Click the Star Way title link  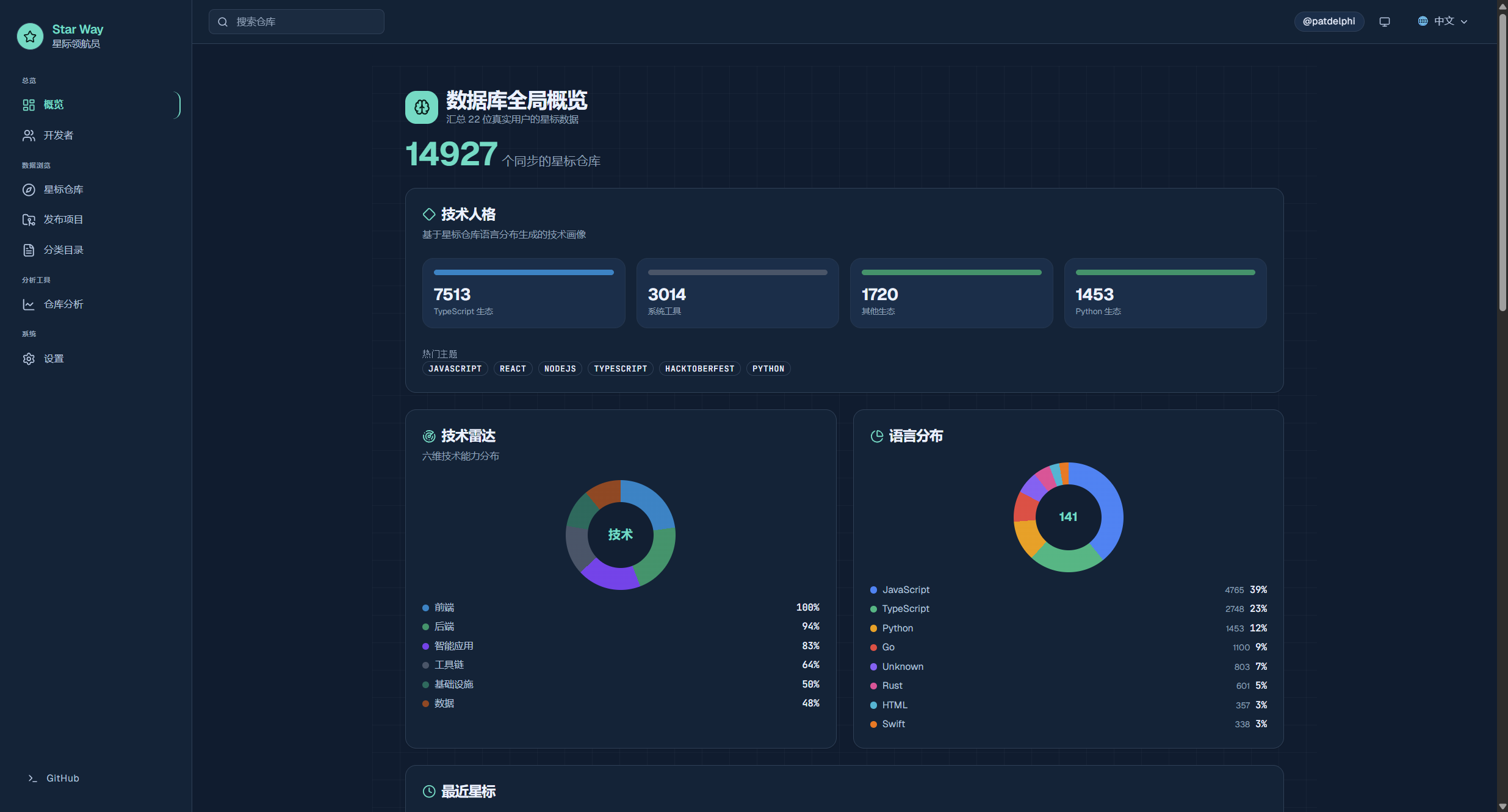pos(78,29)
